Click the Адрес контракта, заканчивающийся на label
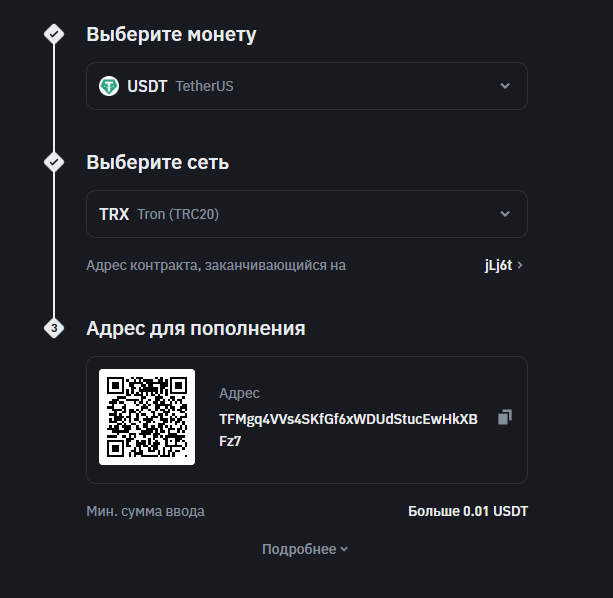 (x=216, y=265)
